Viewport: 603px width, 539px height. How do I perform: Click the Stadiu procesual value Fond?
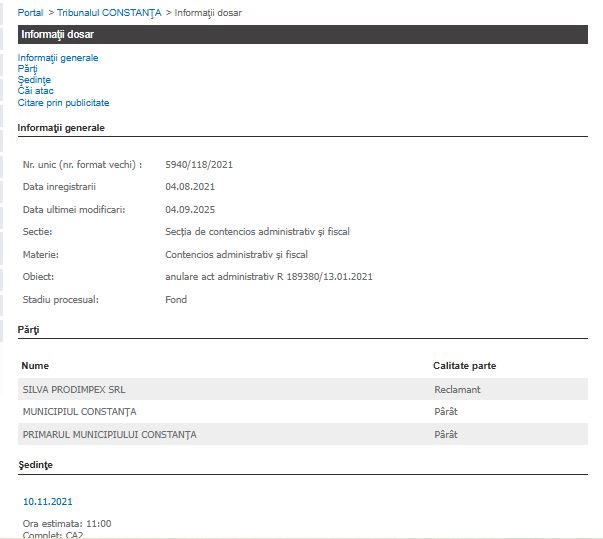click(176, 300)
